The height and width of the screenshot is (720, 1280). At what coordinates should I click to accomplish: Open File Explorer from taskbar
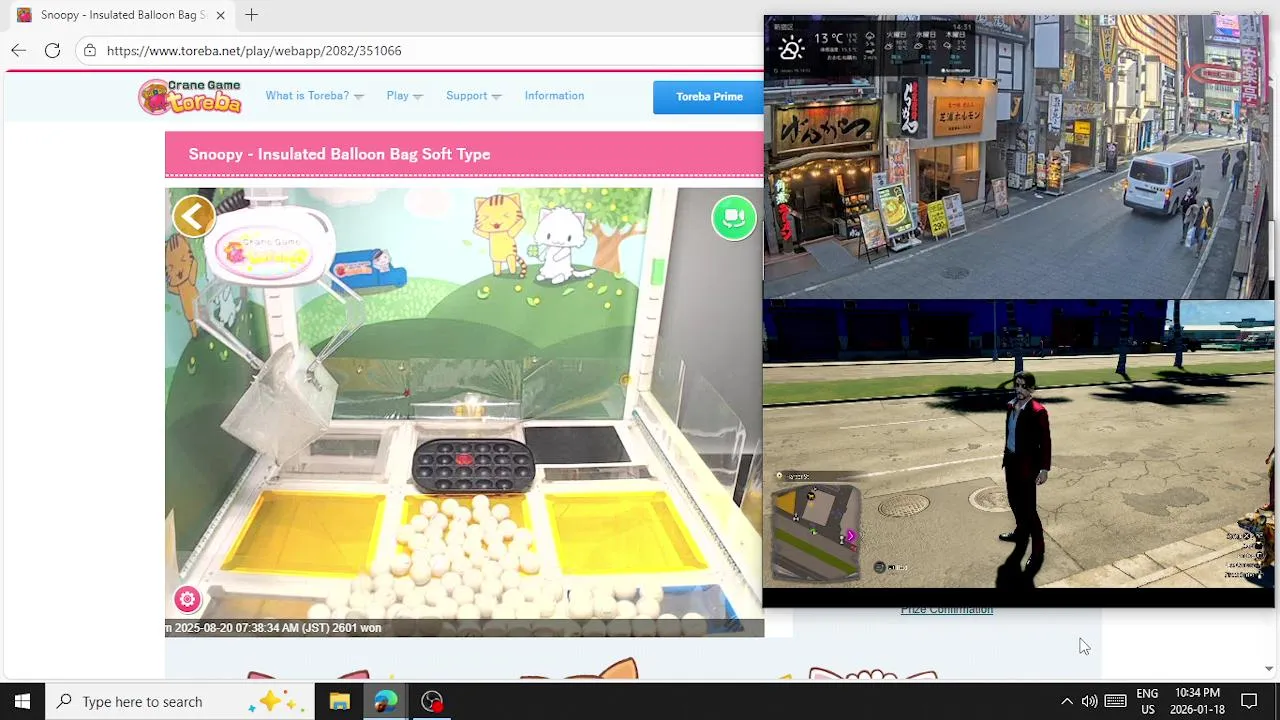point(339,701)
